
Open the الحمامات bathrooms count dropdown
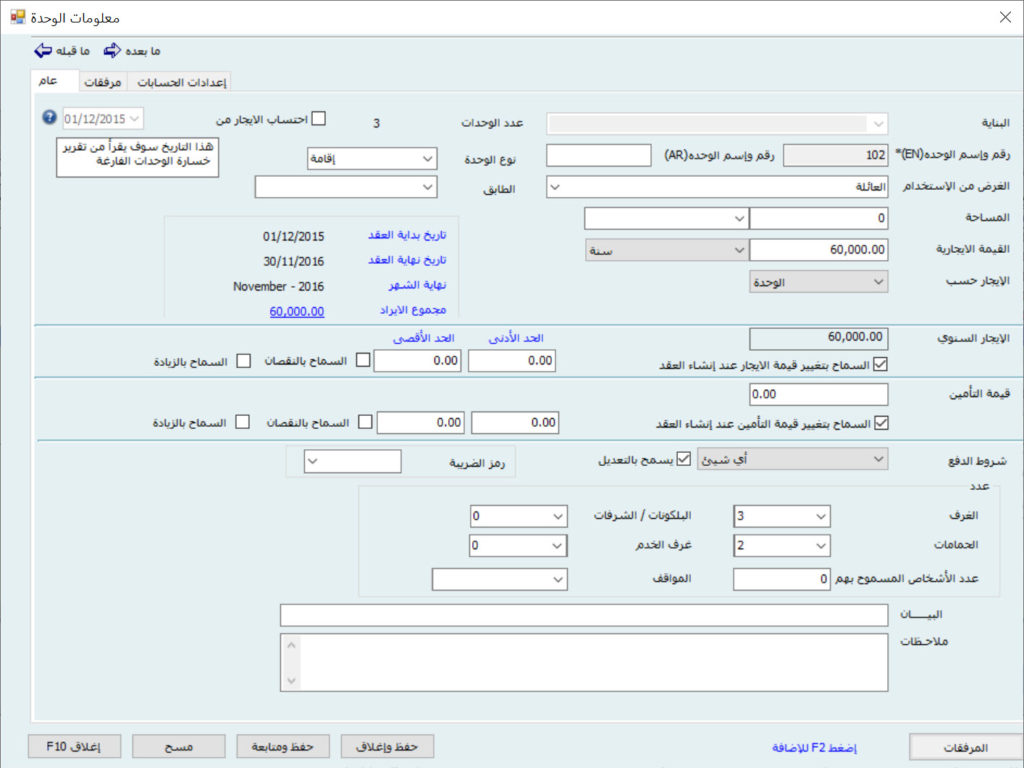pos(820,546)
